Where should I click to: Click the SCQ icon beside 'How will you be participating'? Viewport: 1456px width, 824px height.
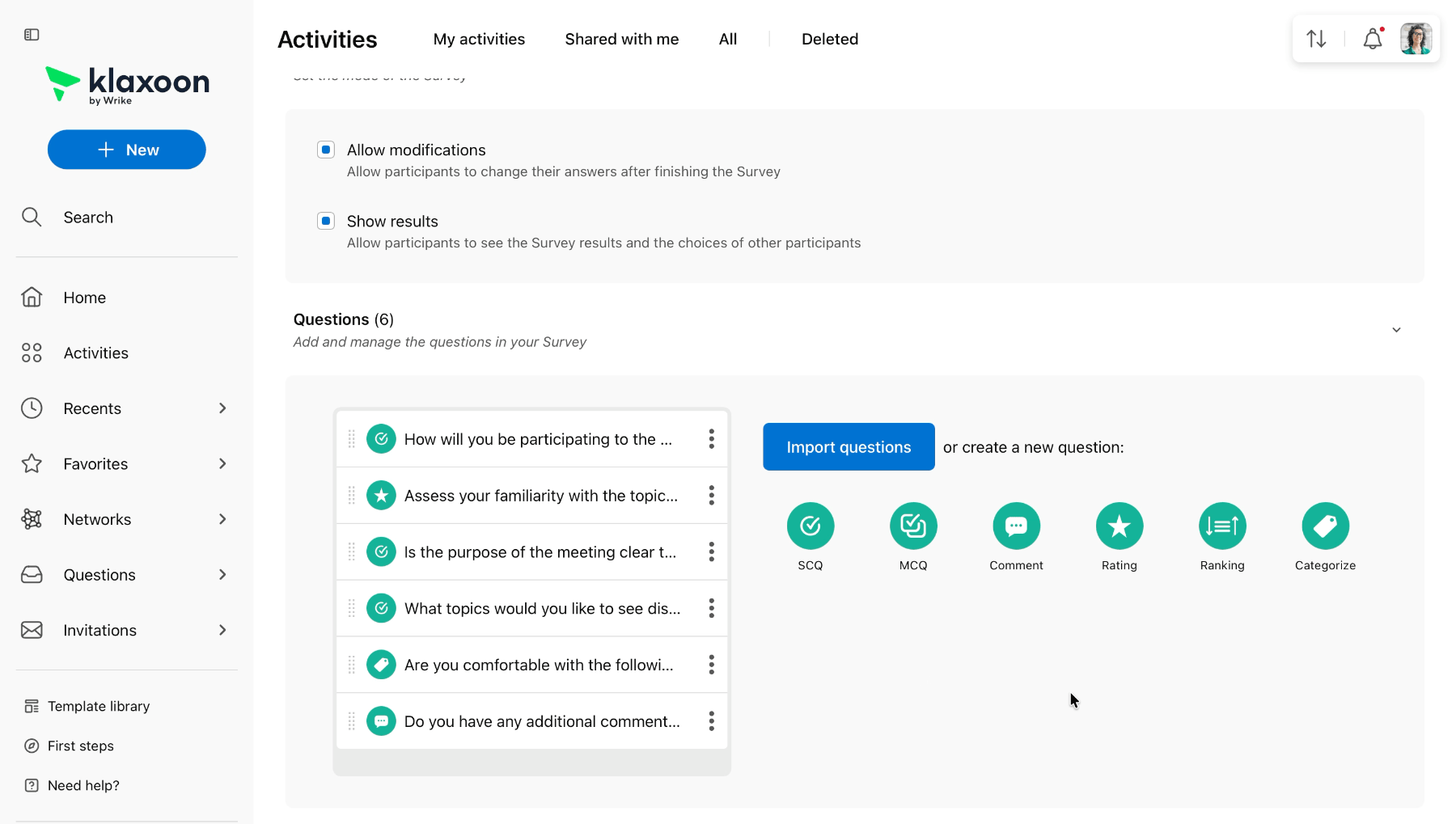(x=381, y=439)
